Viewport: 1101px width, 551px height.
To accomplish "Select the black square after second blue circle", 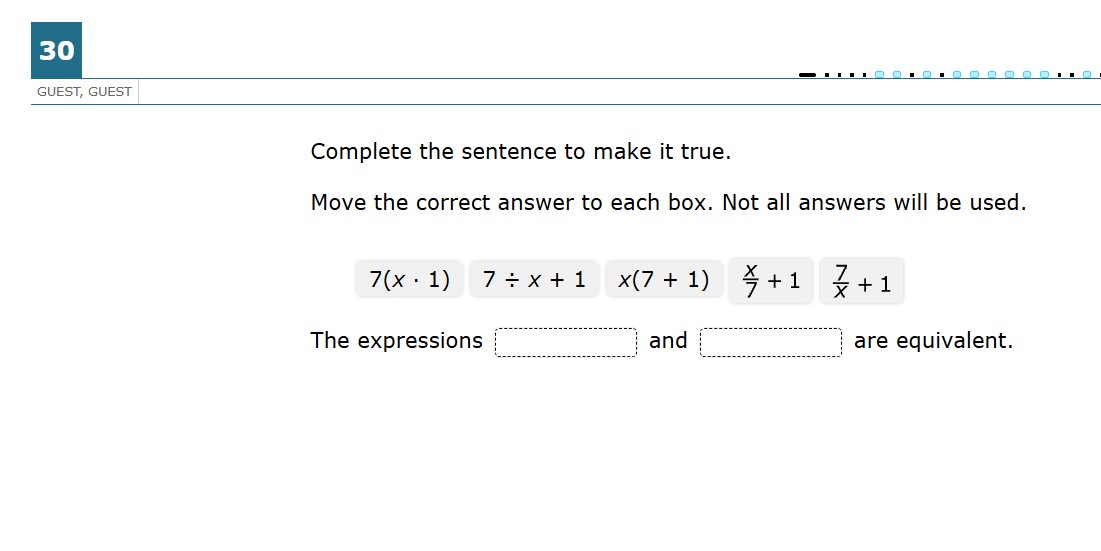I will [912, 75].
